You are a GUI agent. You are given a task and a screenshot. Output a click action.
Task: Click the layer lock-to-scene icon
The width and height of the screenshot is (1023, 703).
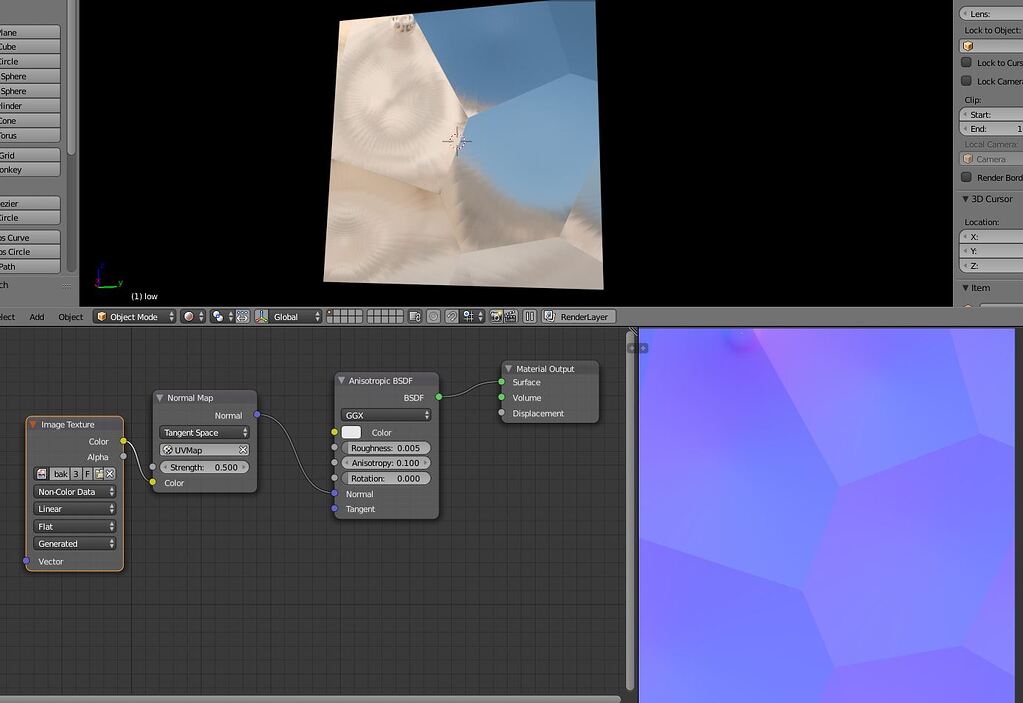pos(415,316)
